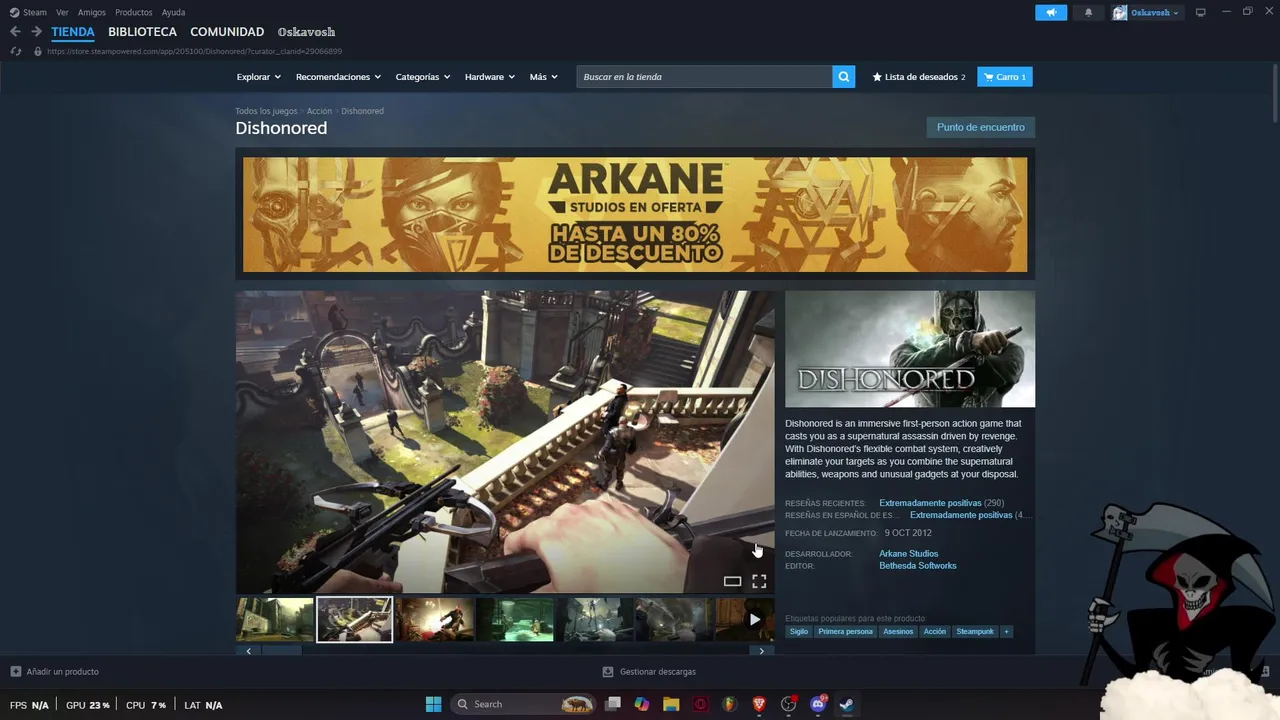Open the Ayuda menu
The width and height of the screenshot is (1280, 720).
coord(173,12)
